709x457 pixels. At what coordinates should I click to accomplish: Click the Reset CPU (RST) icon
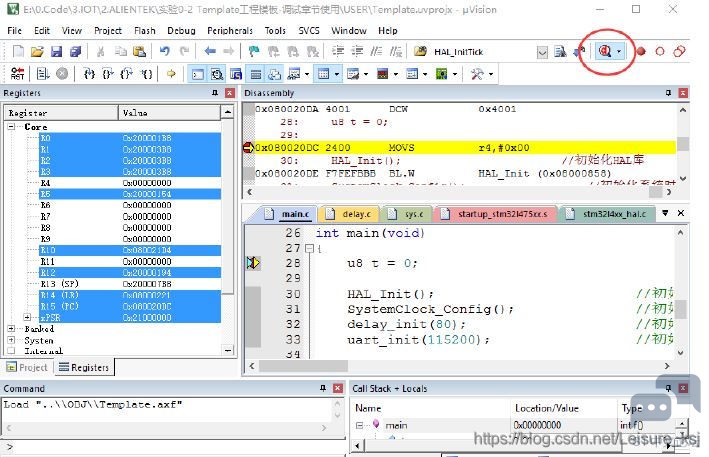18,73
